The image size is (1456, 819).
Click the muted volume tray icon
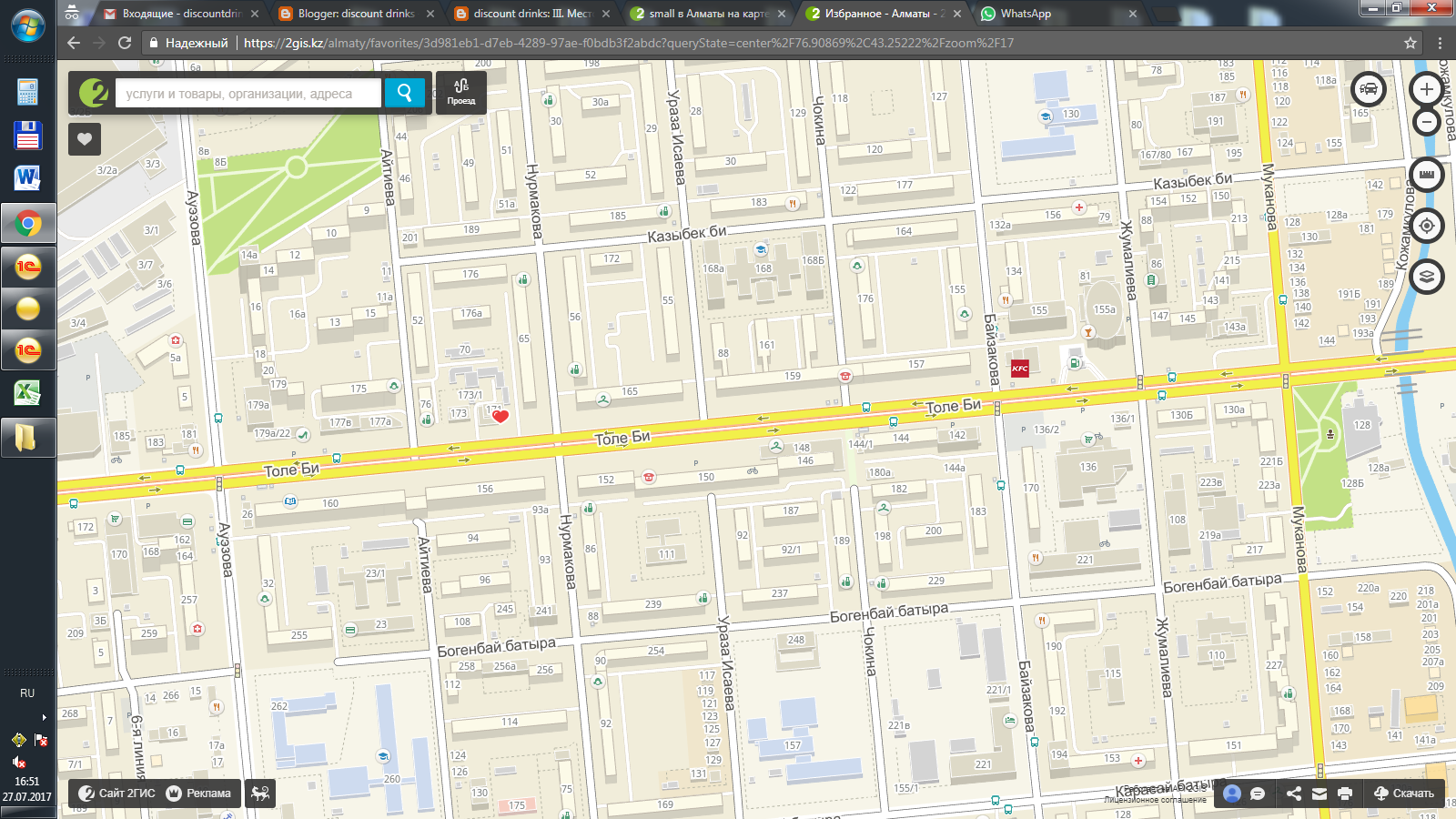pos(19,763)
